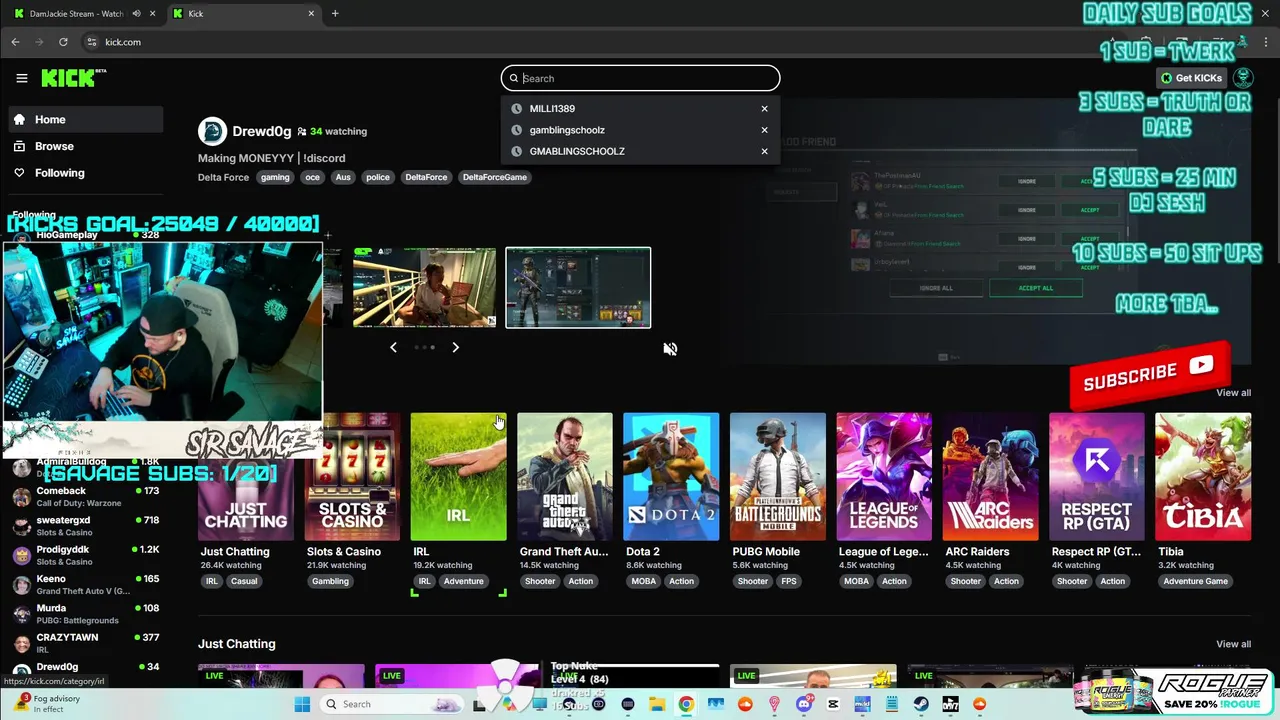This screenshot has height=720, width=1280.
Task: Click the FPS tag under PUBG Mobile
Action: point(789,581)
